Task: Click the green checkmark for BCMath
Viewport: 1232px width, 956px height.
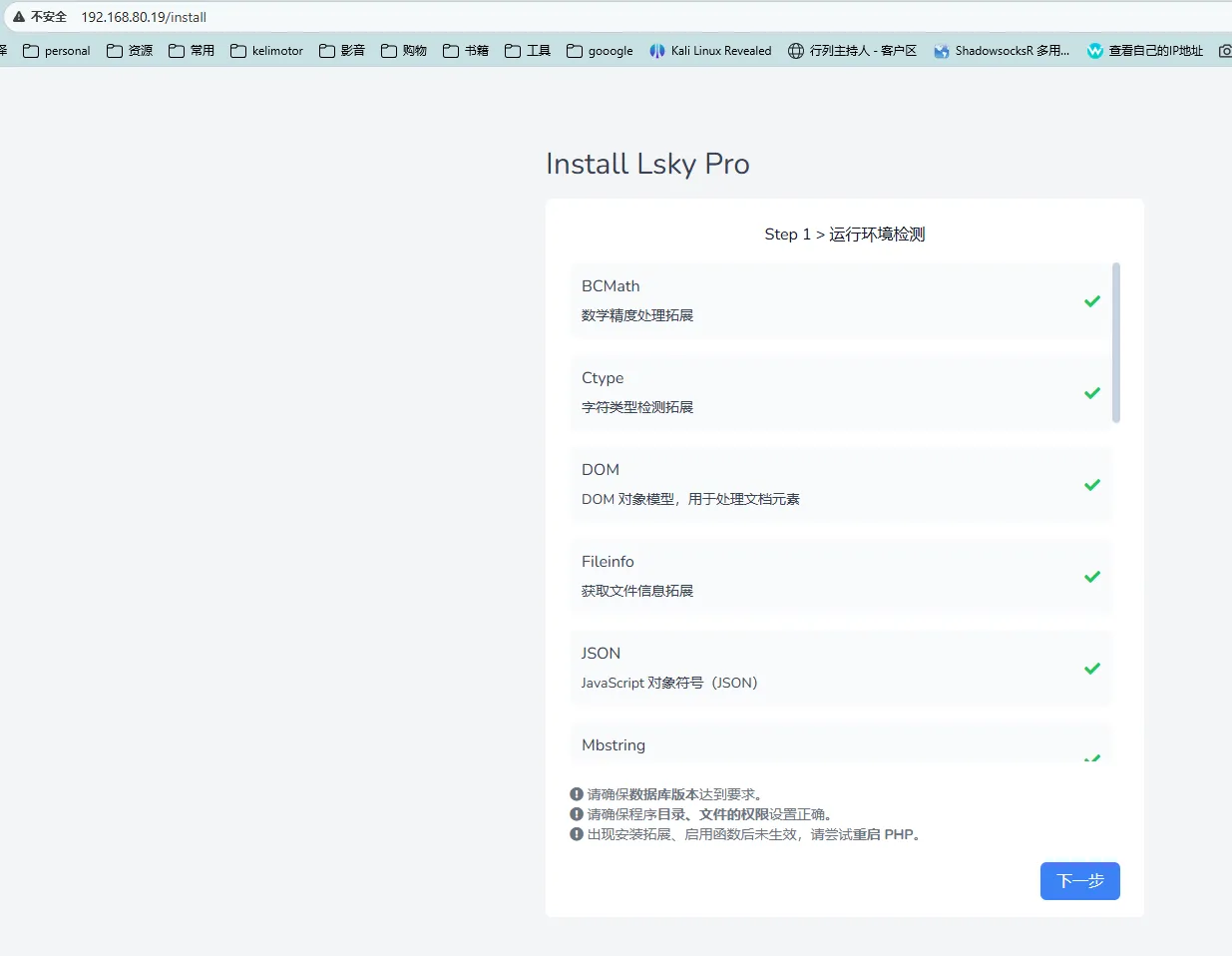Action: (x=1092, y=301)
